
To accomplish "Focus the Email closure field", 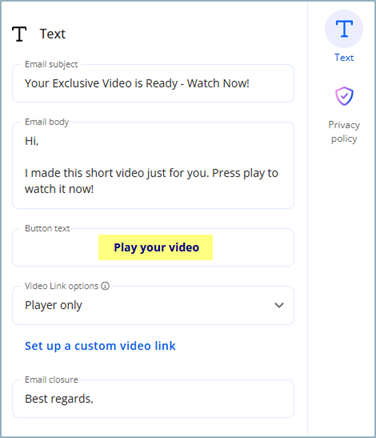I will click(x=153, y=399).
